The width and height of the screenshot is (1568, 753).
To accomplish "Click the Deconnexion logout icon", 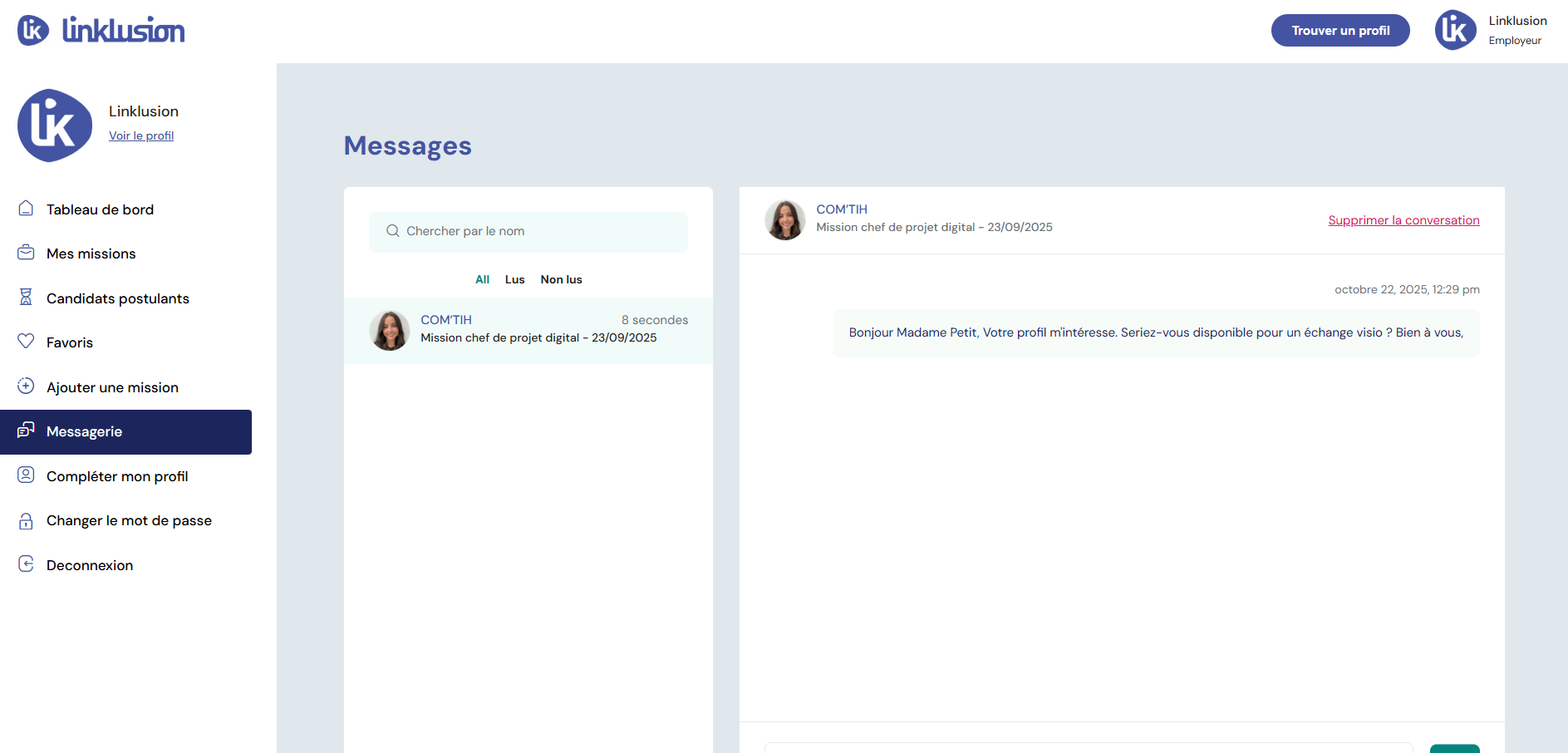I will 26,564.
